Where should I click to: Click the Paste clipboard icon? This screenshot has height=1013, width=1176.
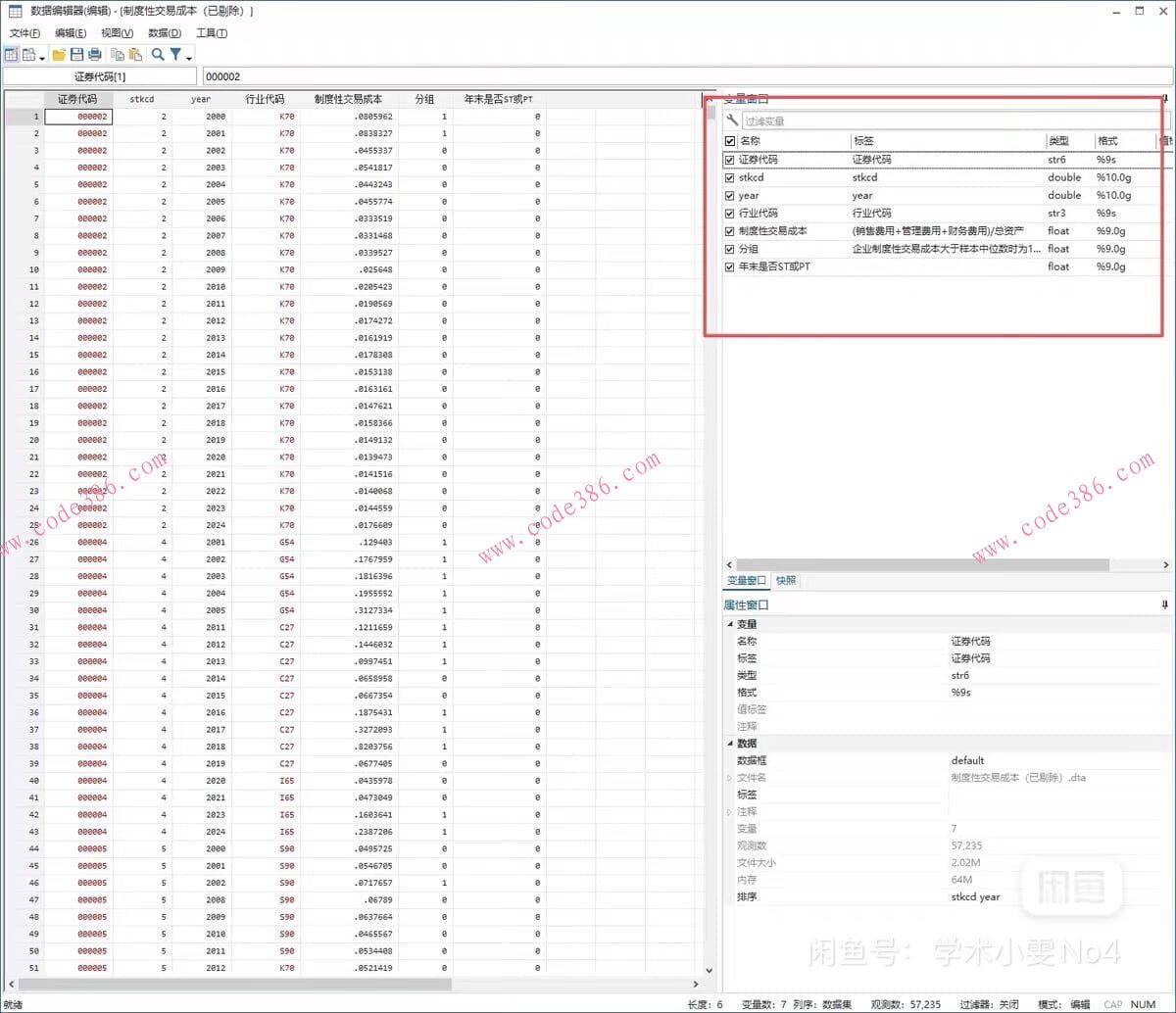point(135,55)
